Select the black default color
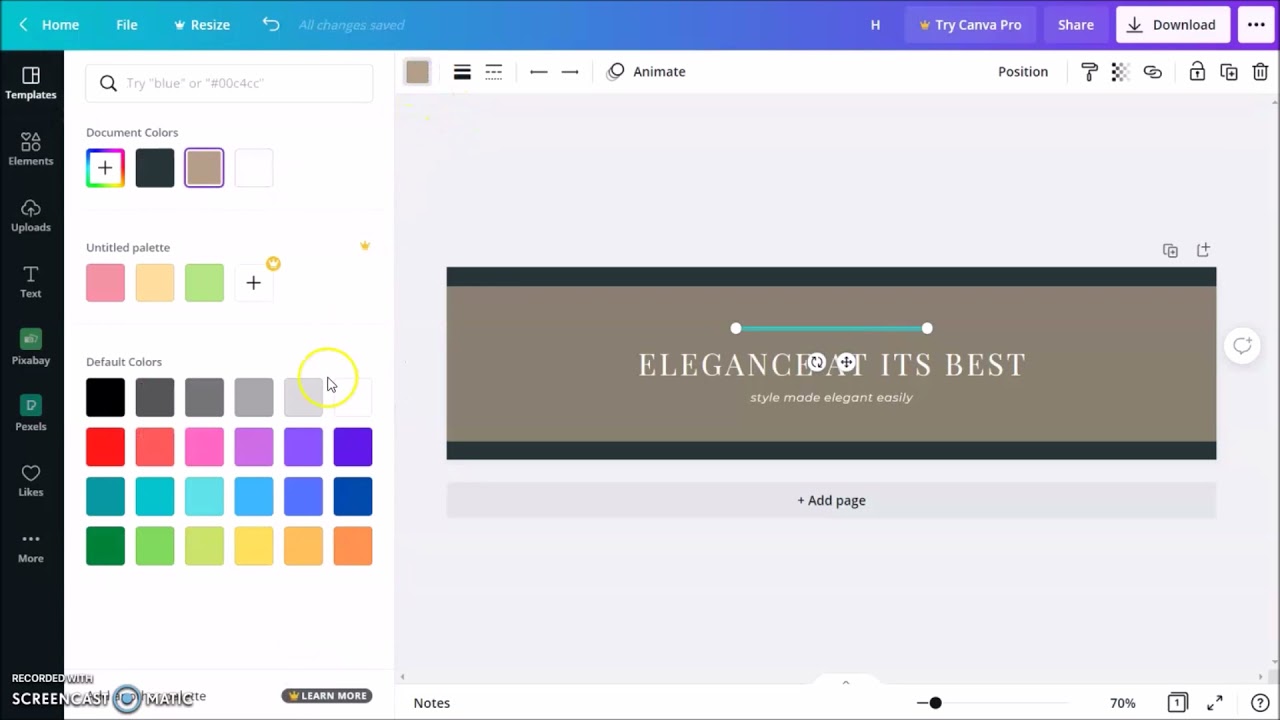Screen dimensions: 1280x720 pos(105,397)
